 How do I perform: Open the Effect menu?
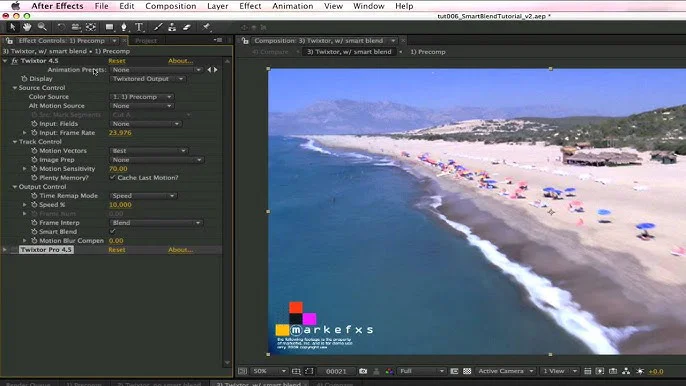(x=250, y=6)
